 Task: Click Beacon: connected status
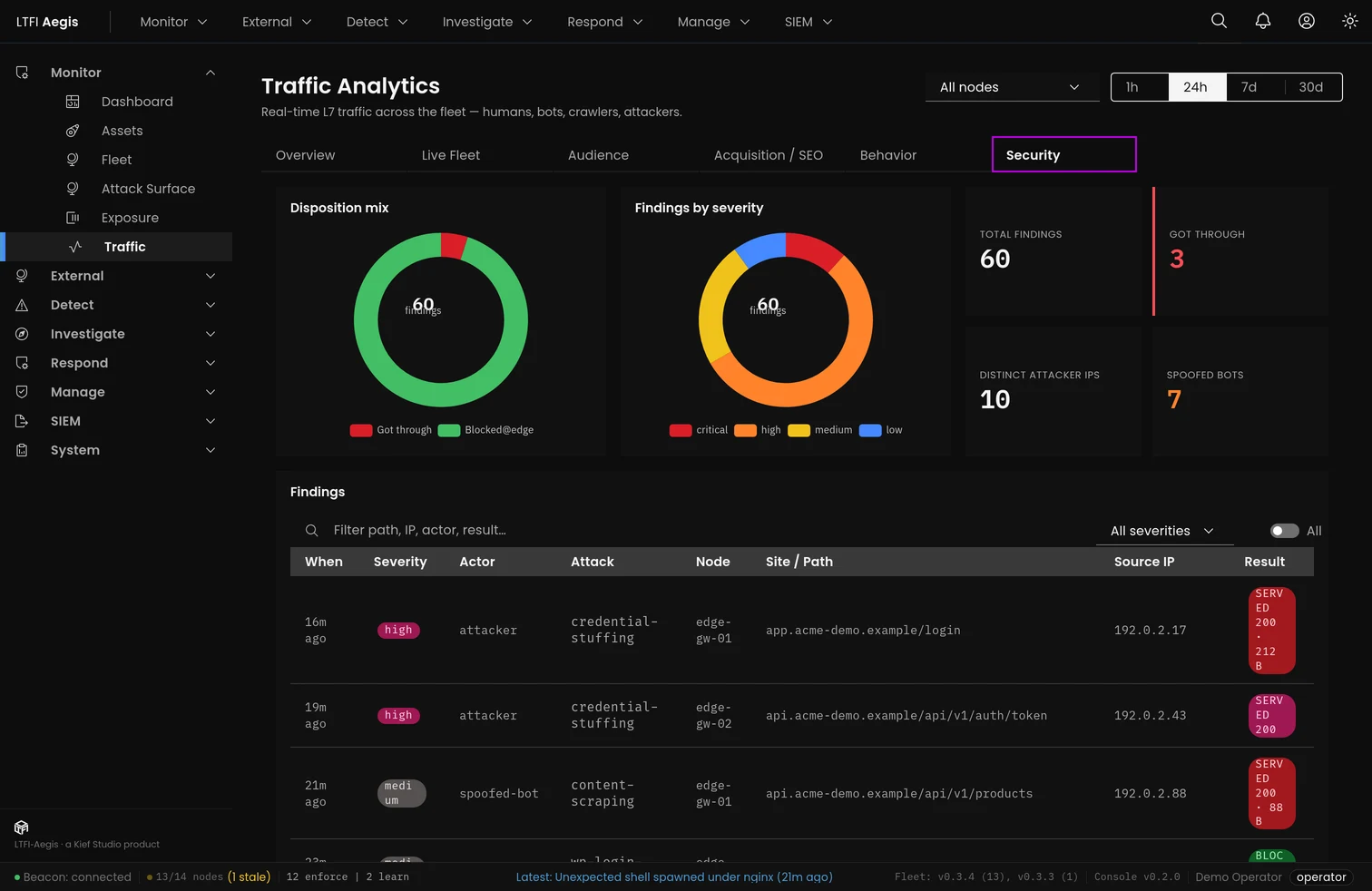(x=73, y=876)
